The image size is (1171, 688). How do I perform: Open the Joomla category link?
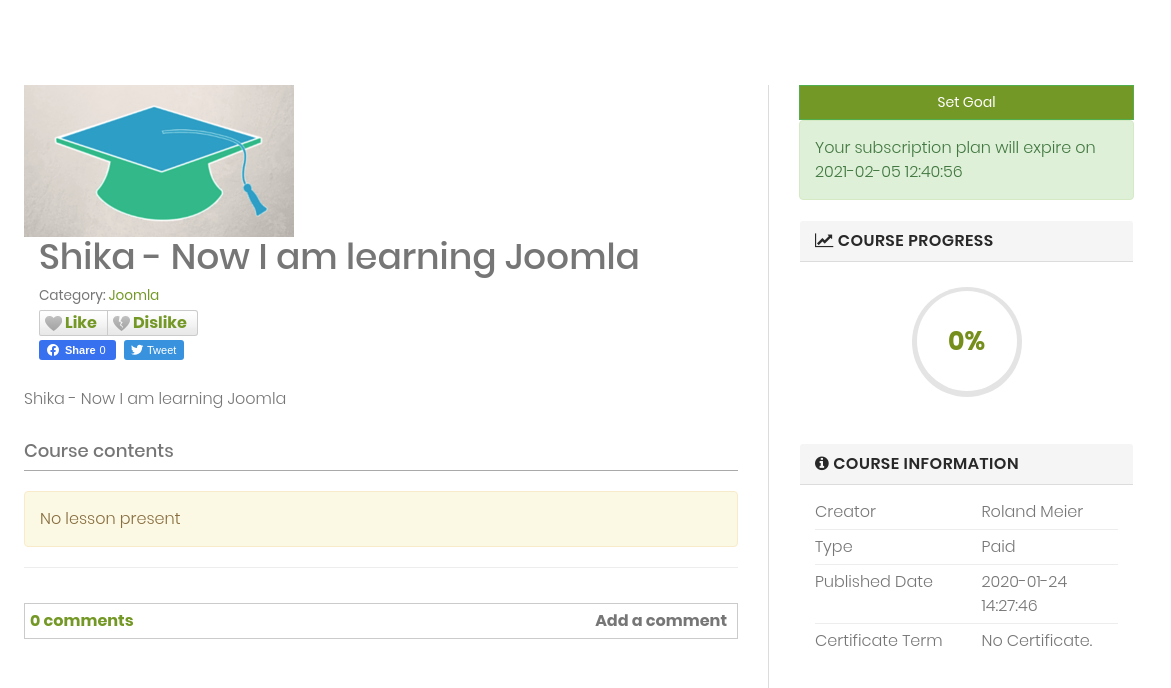(134, 295)
